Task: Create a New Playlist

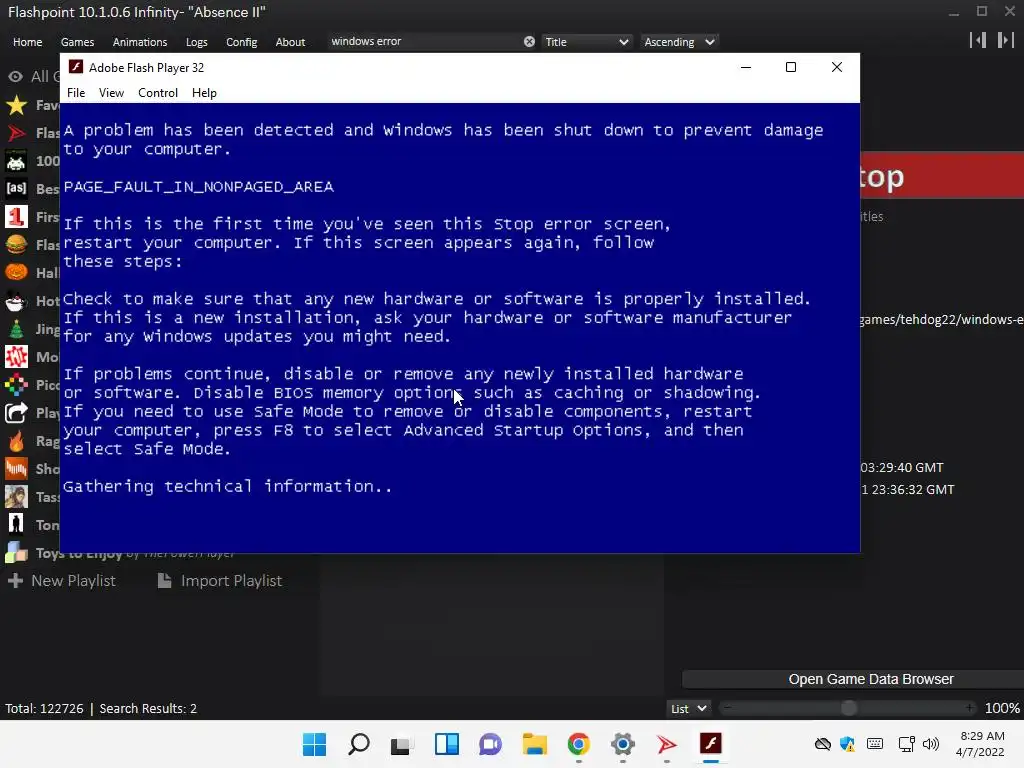Action: point(62,581)
